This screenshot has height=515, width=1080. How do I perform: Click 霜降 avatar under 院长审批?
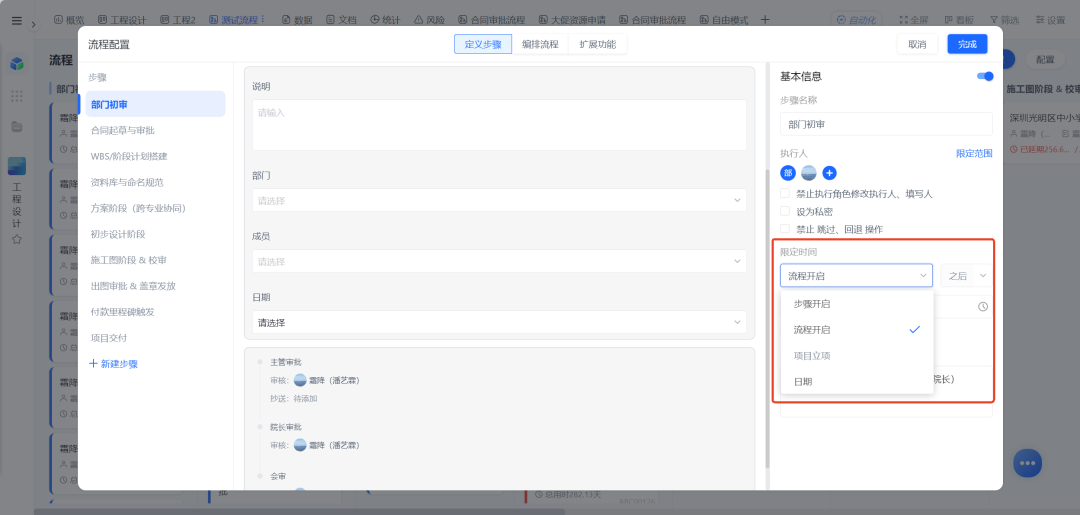pyautogui.click(x=300, y=445)
